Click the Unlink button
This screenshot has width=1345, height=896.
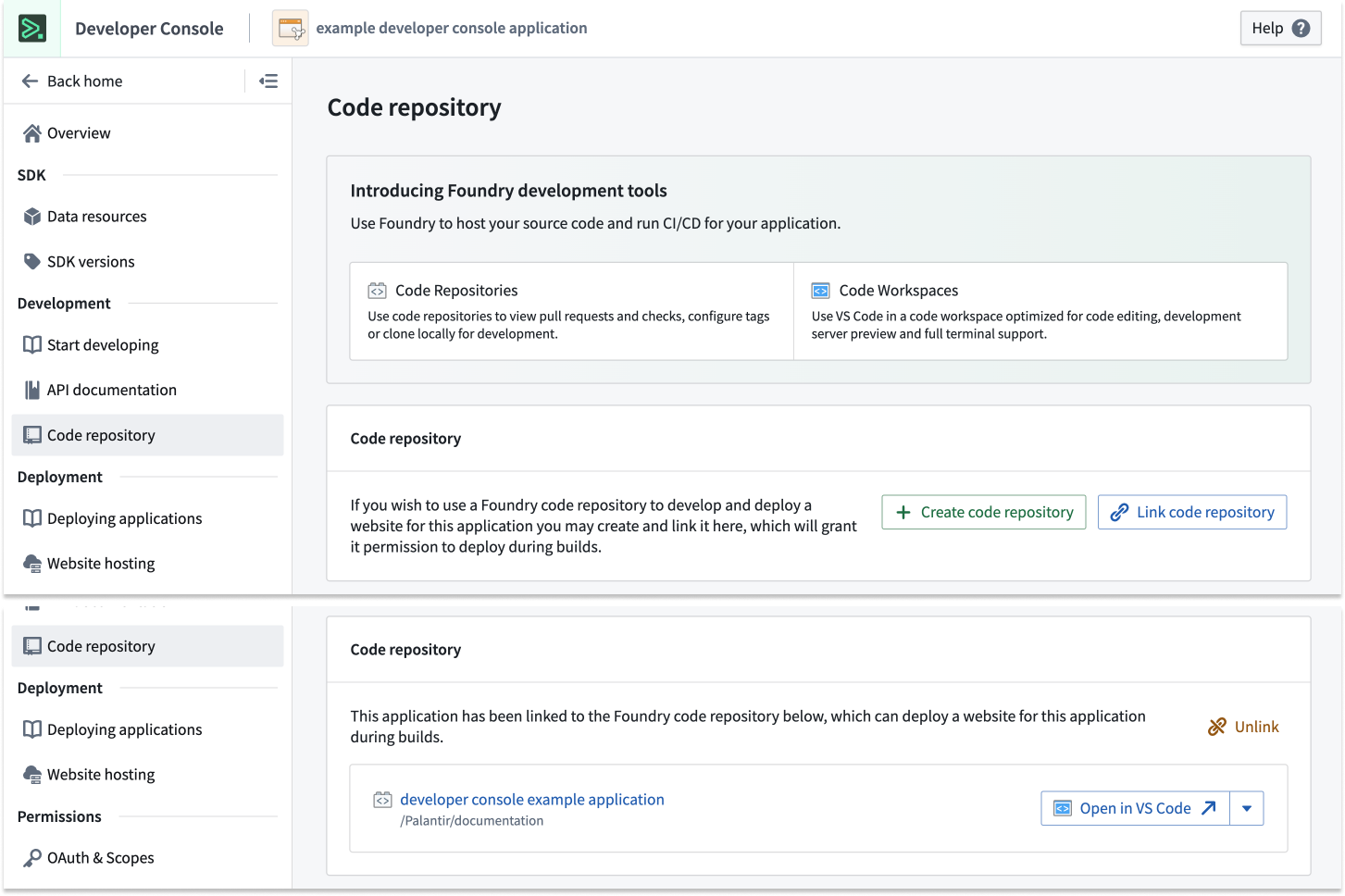[x=1243, y=727]
